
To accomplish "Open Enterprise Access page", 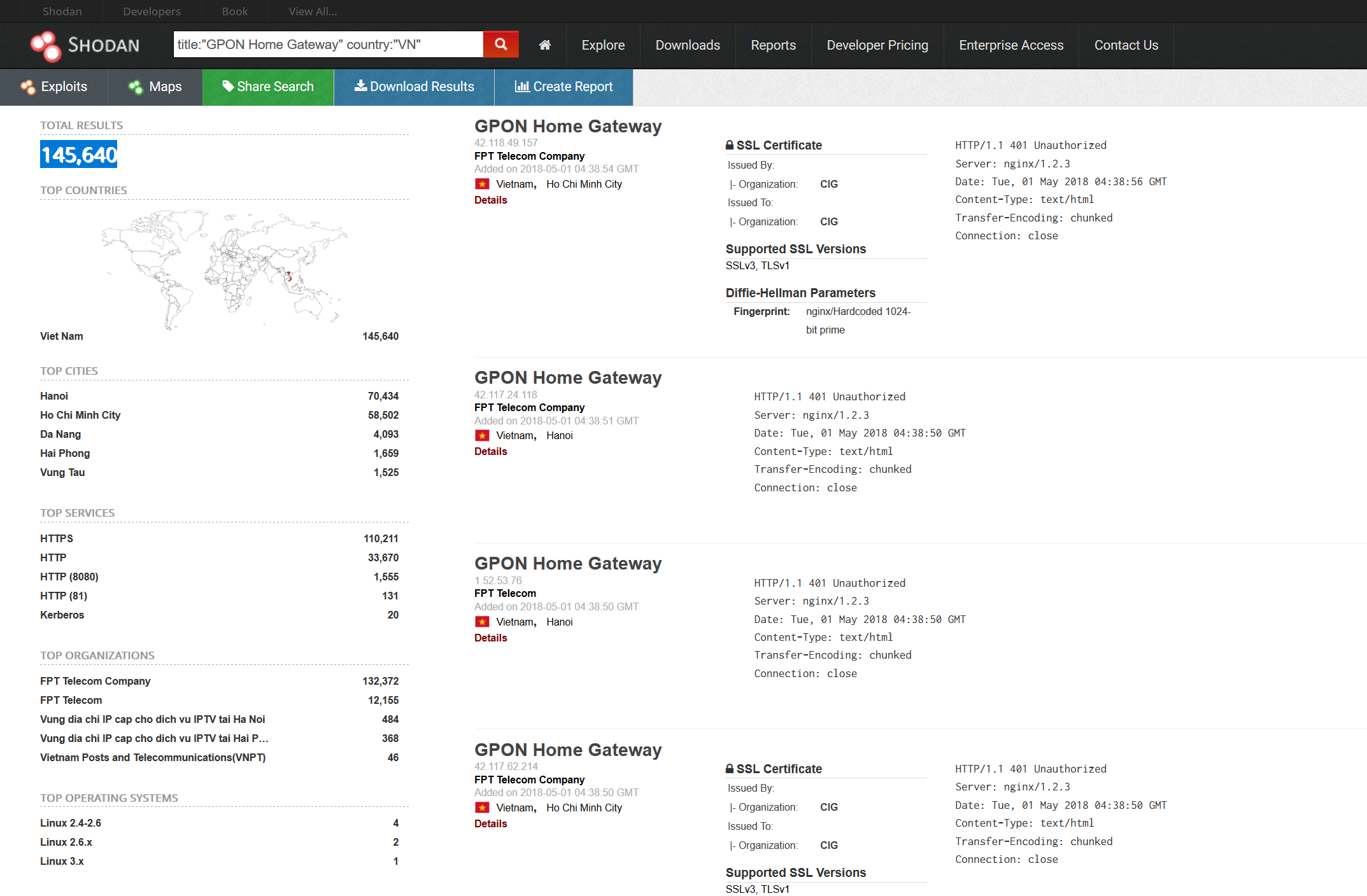I will click(x=1011, y=45).
